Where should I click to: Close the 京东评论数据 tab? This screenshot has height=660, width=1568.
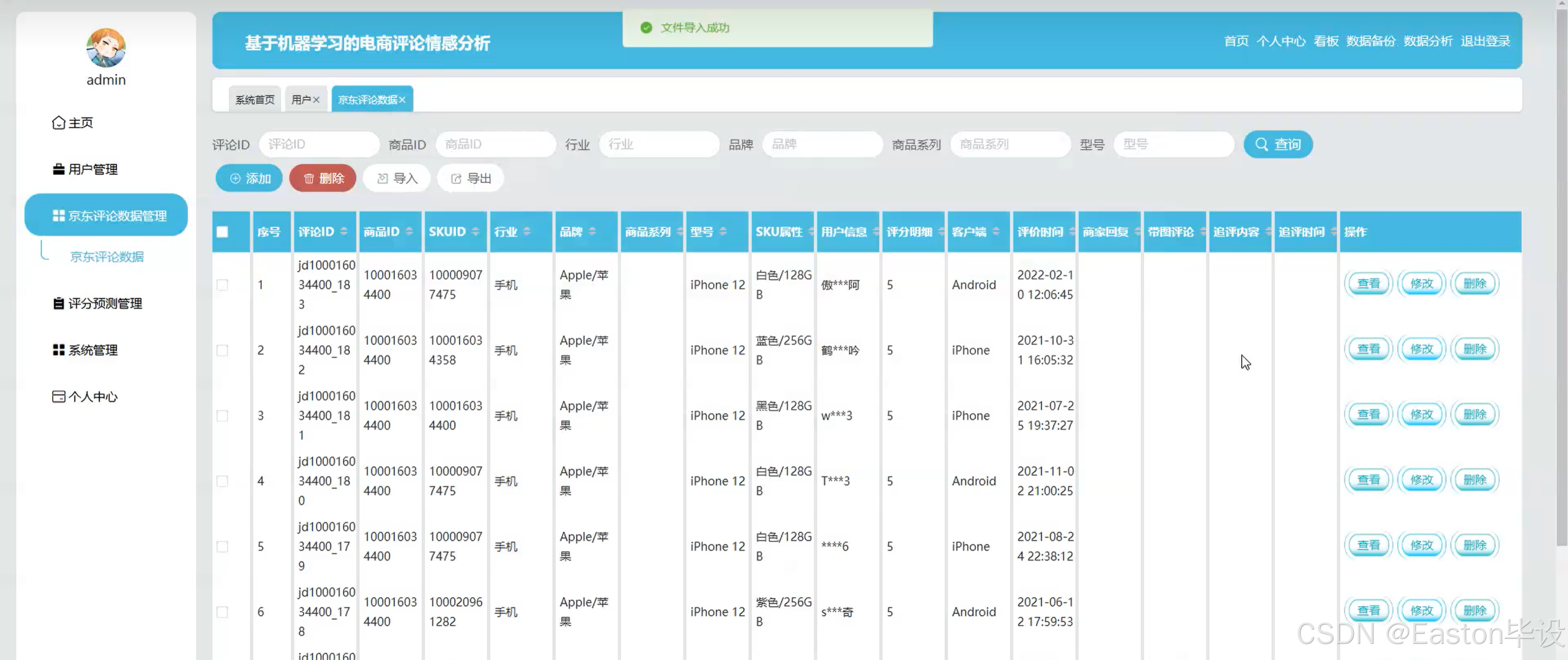point(402,100)
